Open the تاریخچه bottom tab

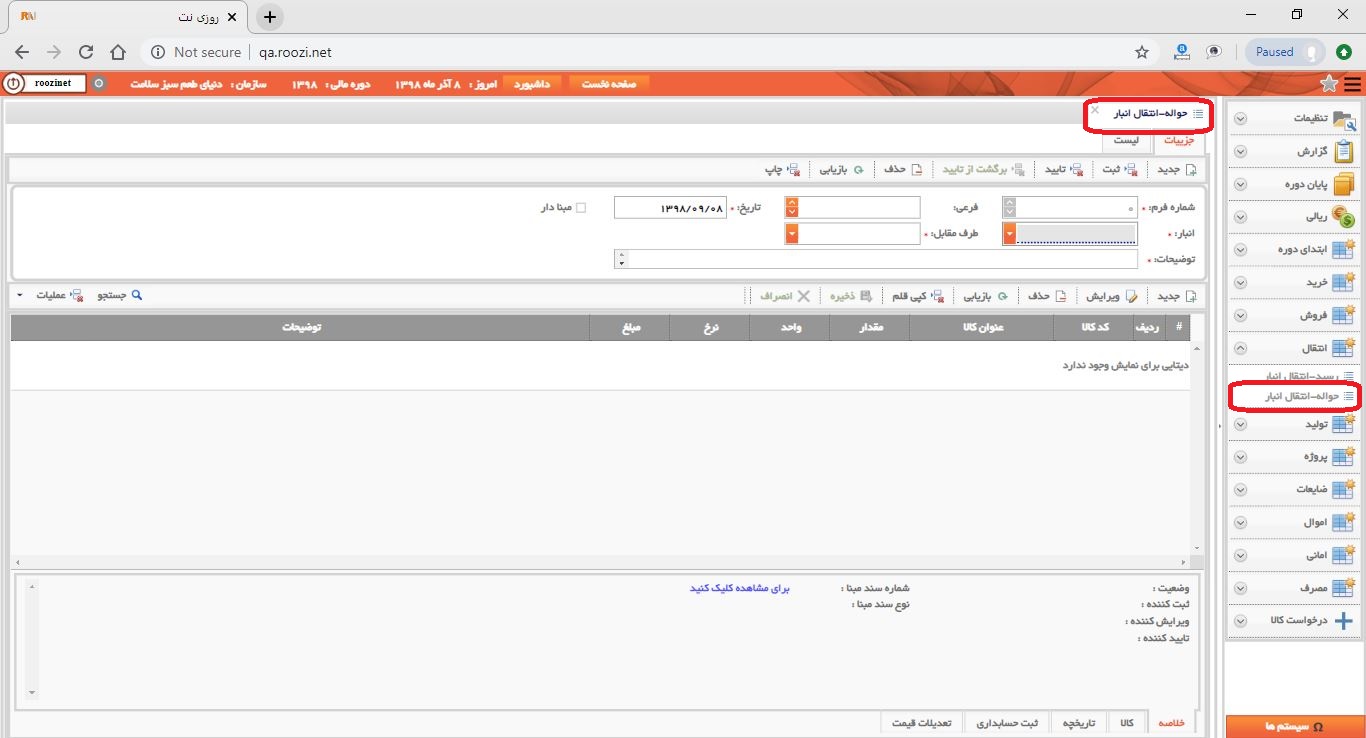point(1078,723)
